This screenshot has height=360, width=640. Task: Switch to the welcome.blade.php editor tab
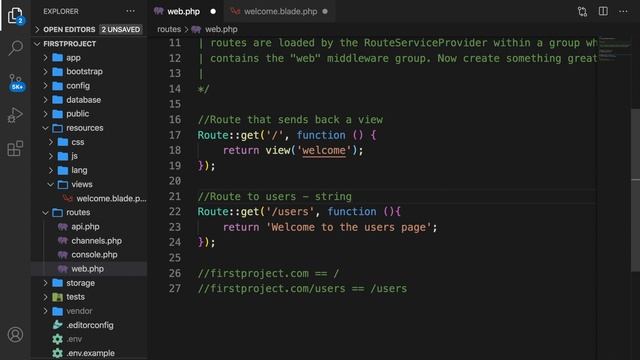(280, 11)
